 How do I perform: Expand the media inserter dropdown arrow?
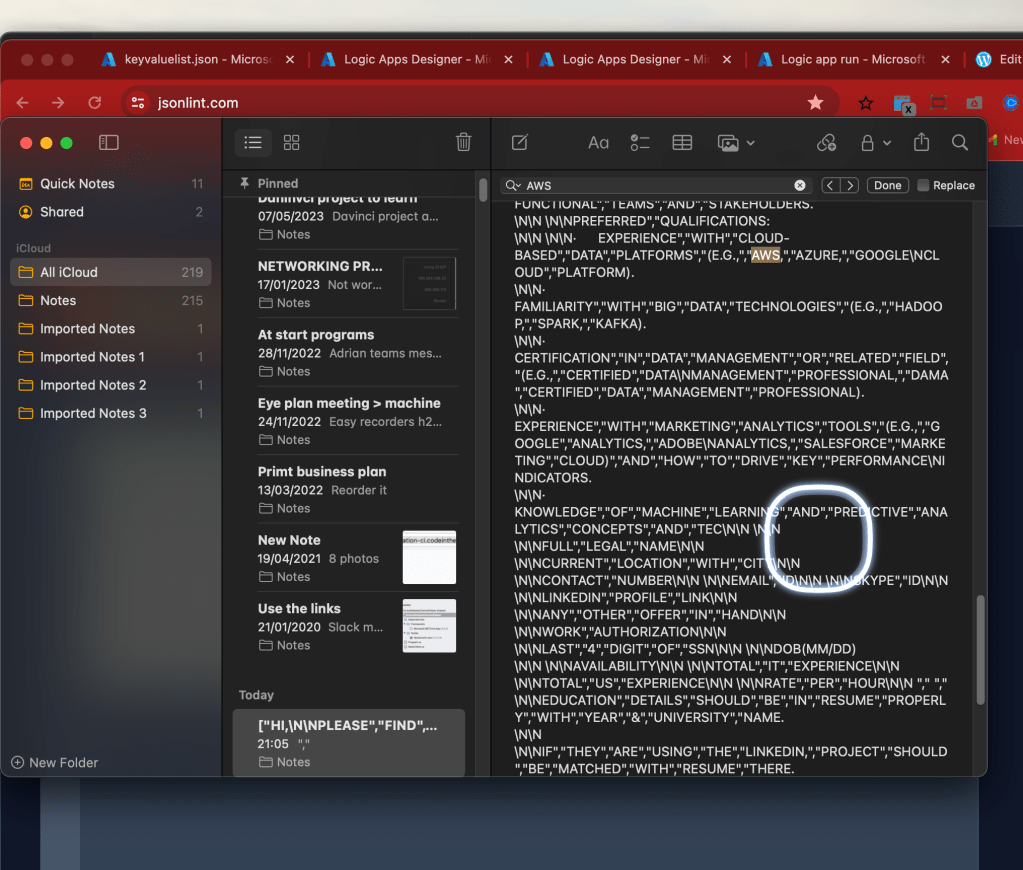click(x=751, y=143)
